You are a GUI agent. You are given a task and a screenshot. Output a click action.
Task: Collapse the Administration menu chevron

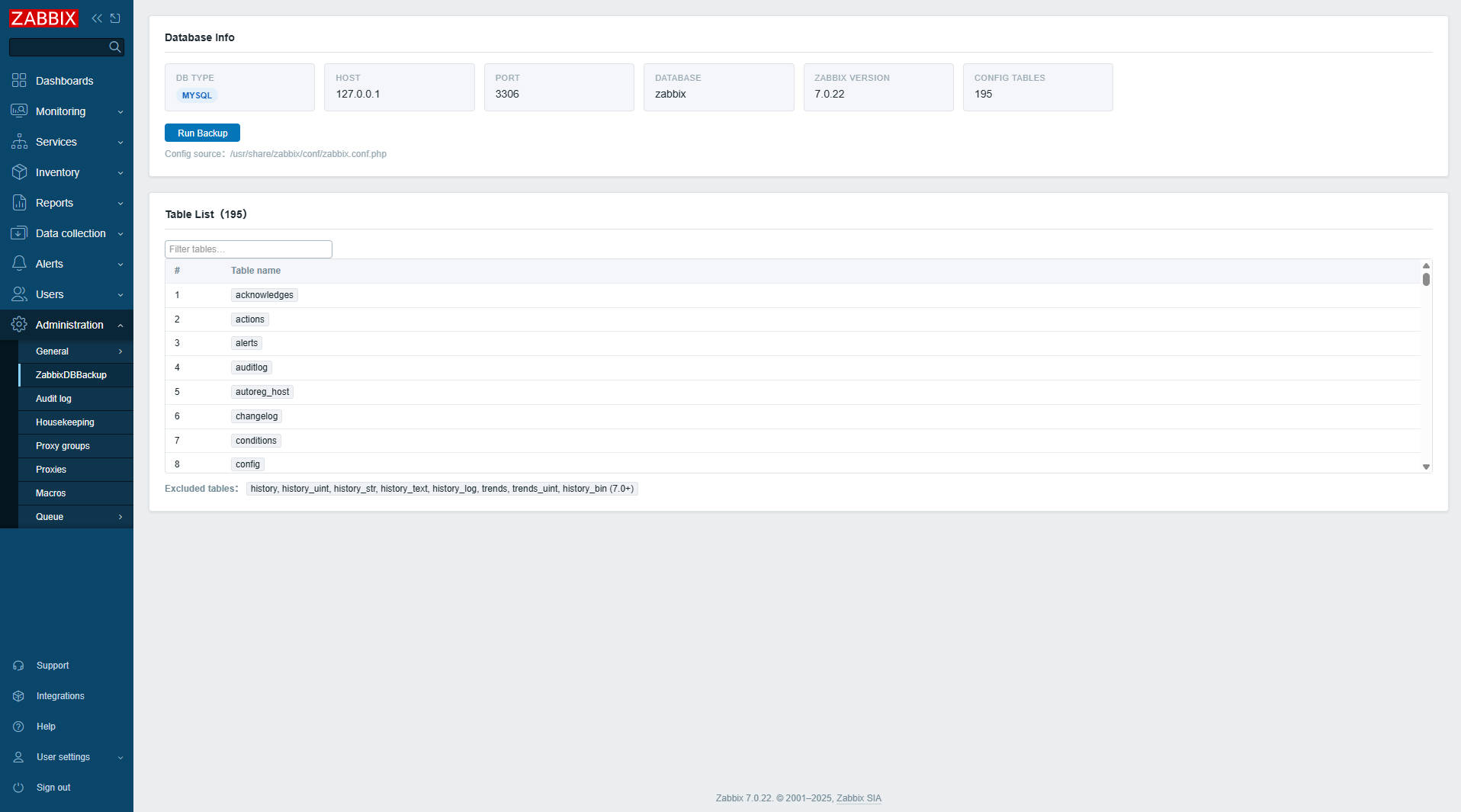point(120,326)
